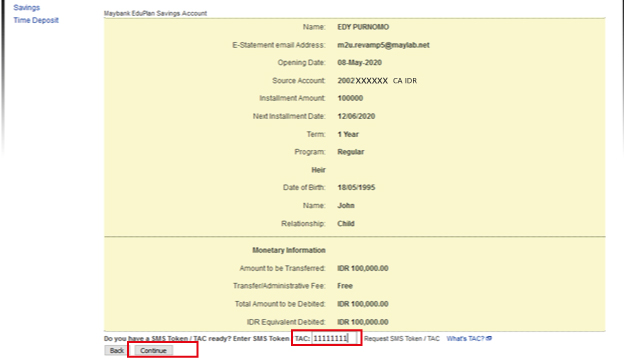Click the popup icon beside What's TAC?

point(489,338)
